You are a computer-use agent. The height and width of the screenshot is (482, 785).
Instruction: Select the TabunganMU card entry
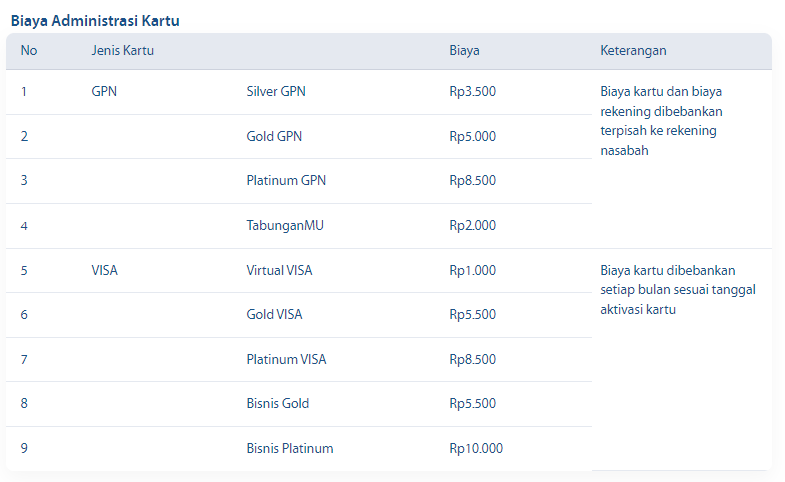point(285,226)
